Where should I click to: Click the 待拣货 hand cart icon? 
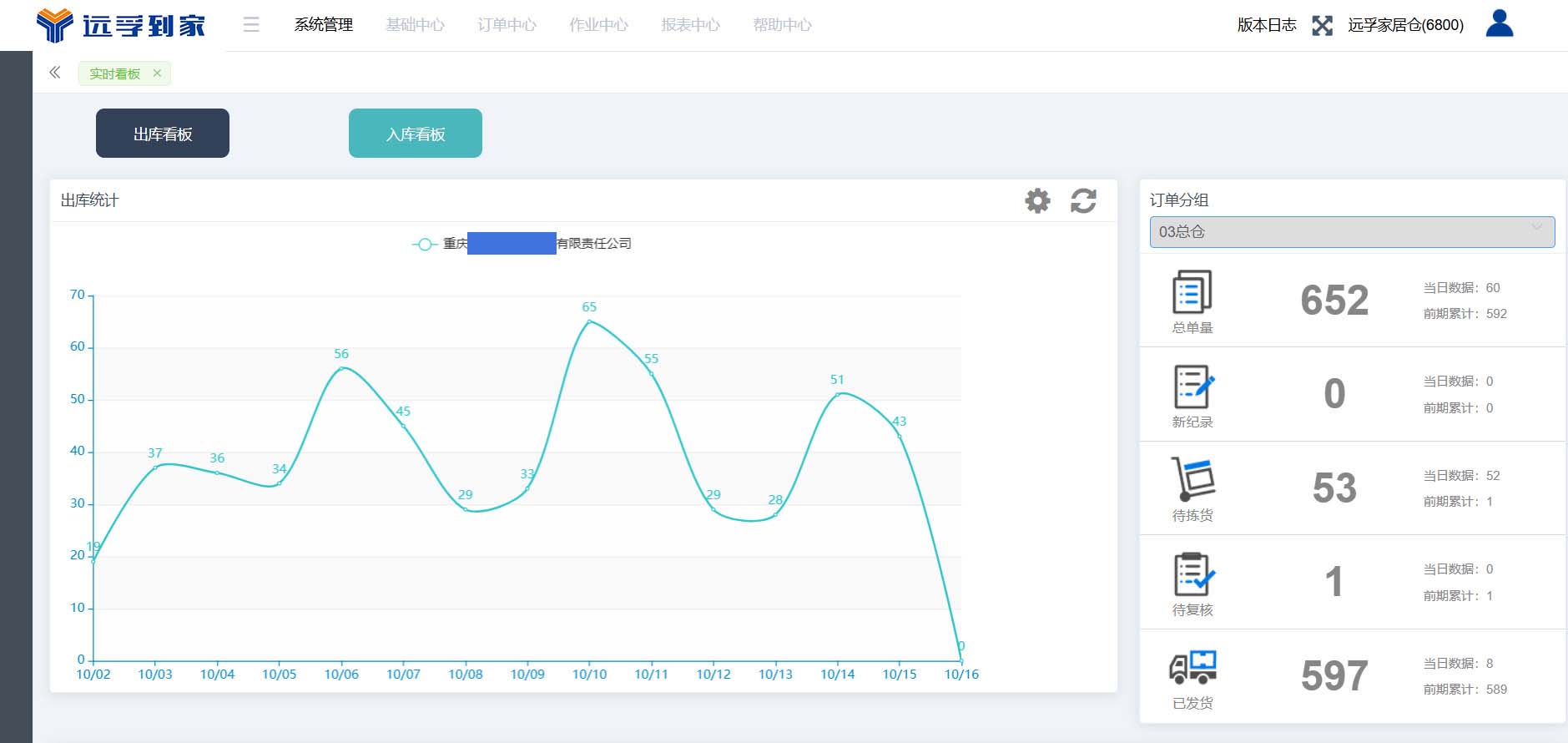click(1192, 479)
